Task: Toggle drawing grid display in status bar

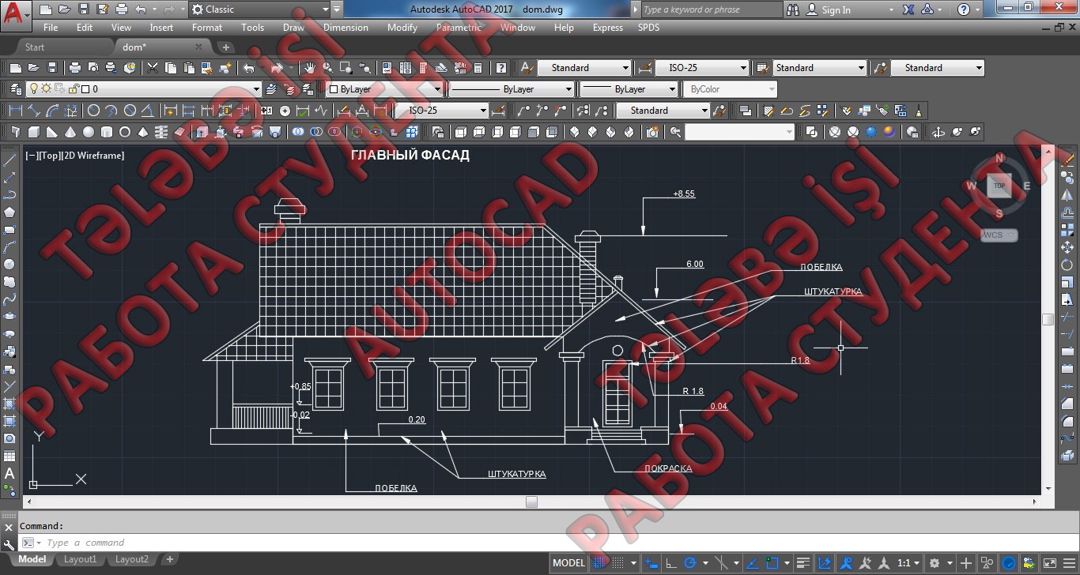Action: click(600, 563)
